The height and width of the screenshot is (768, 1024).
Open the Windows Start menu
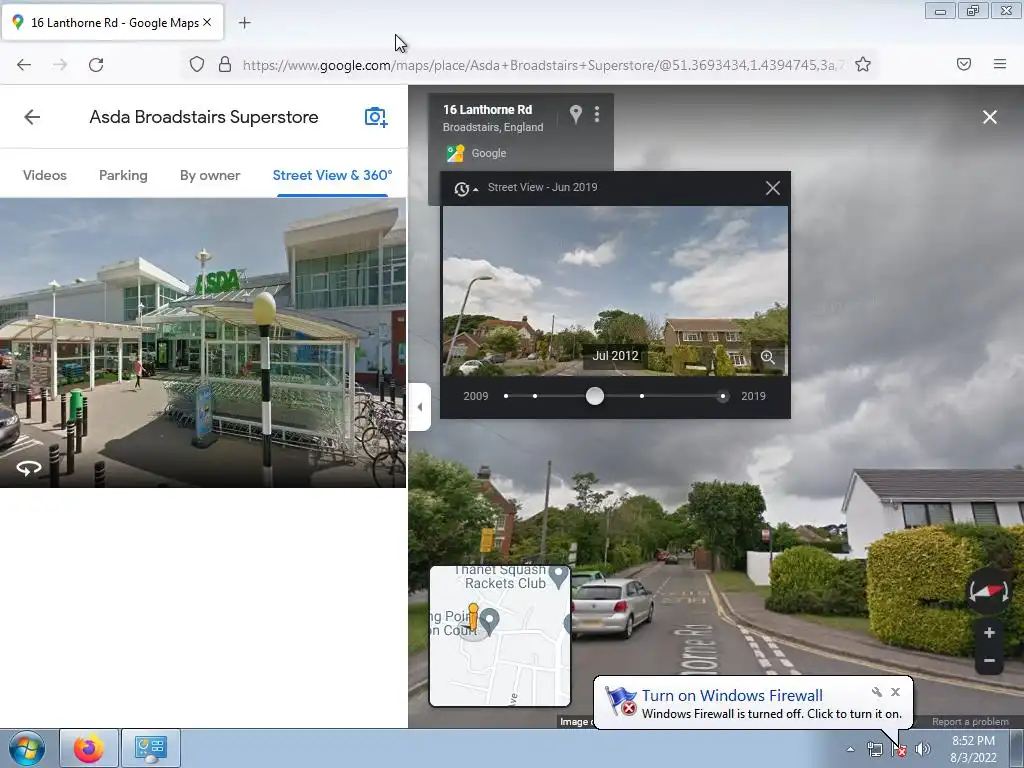point(25,748)
